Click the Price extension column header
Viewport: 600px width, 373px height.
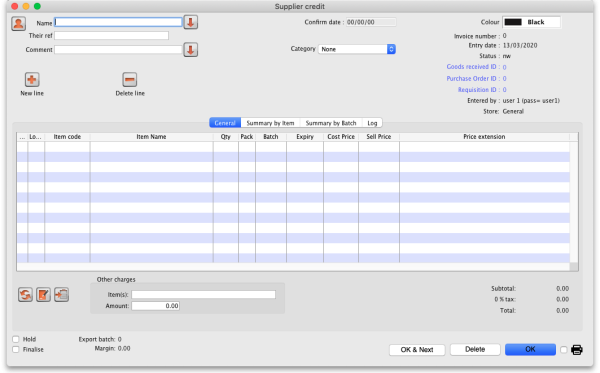tap(484, 137)
